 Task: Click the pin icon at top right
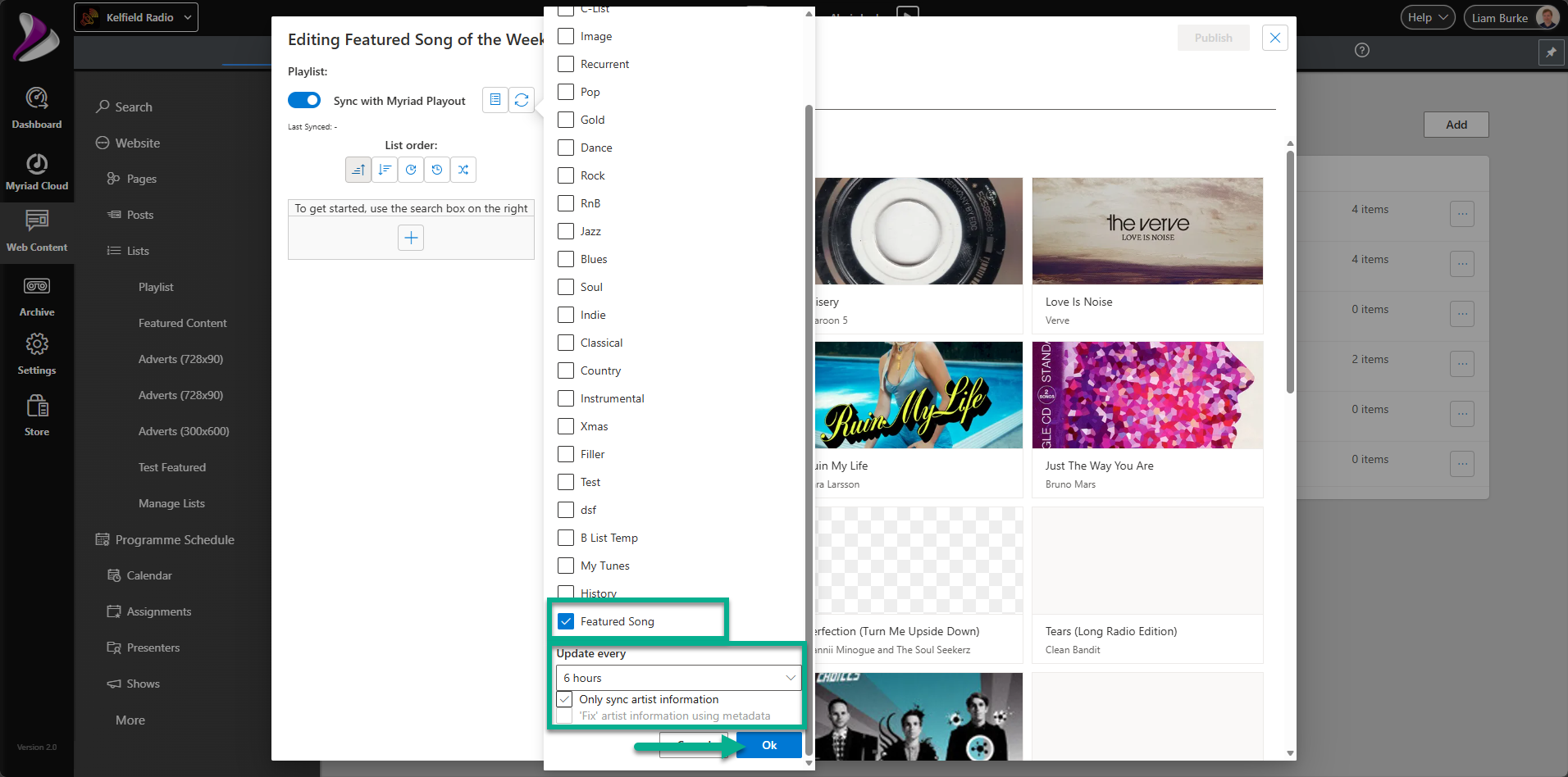[x=1551, y=52]
